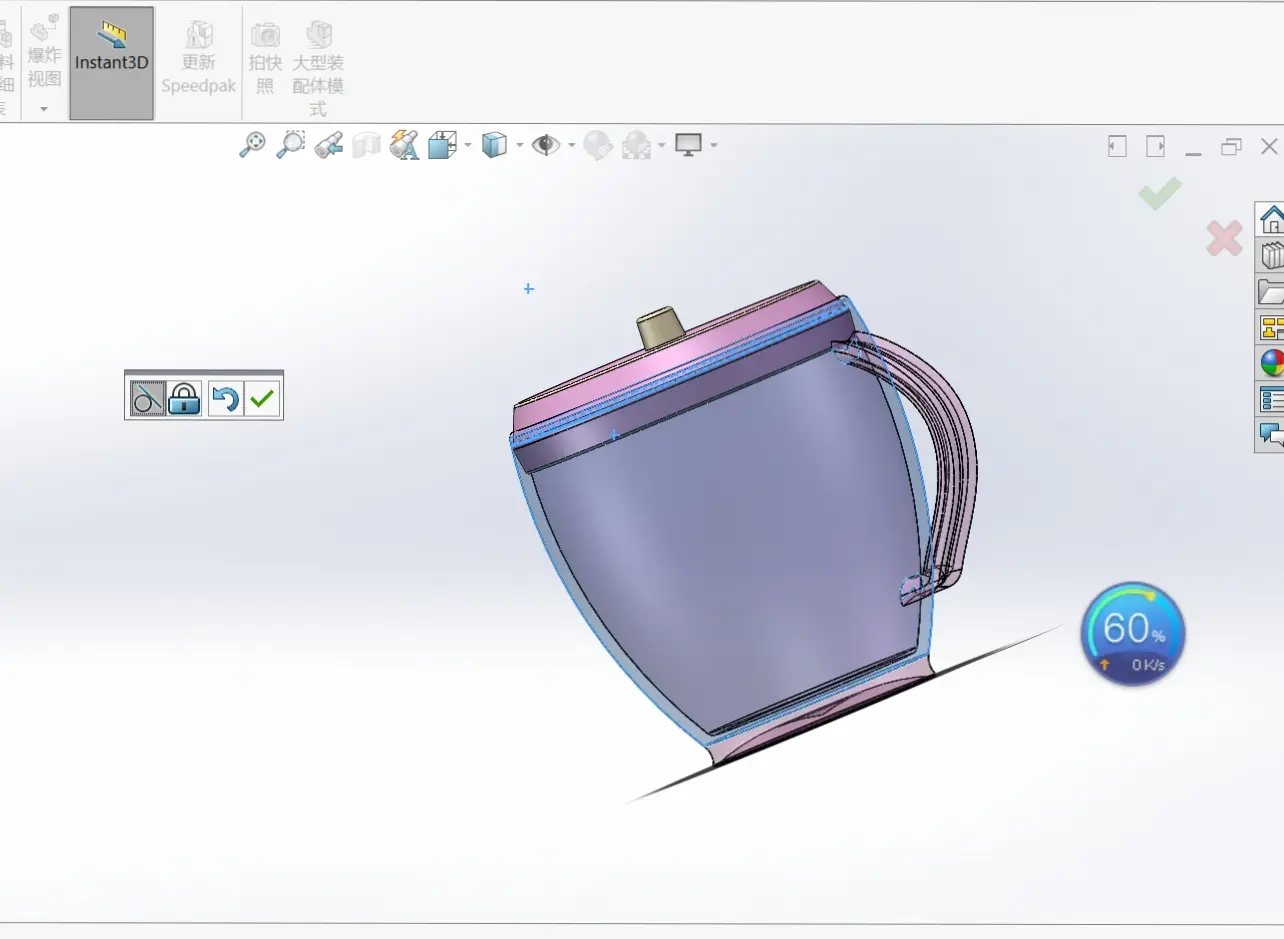Cancel with the red X in corner
Screen dimensions: 1284x939
[1224, 238]
